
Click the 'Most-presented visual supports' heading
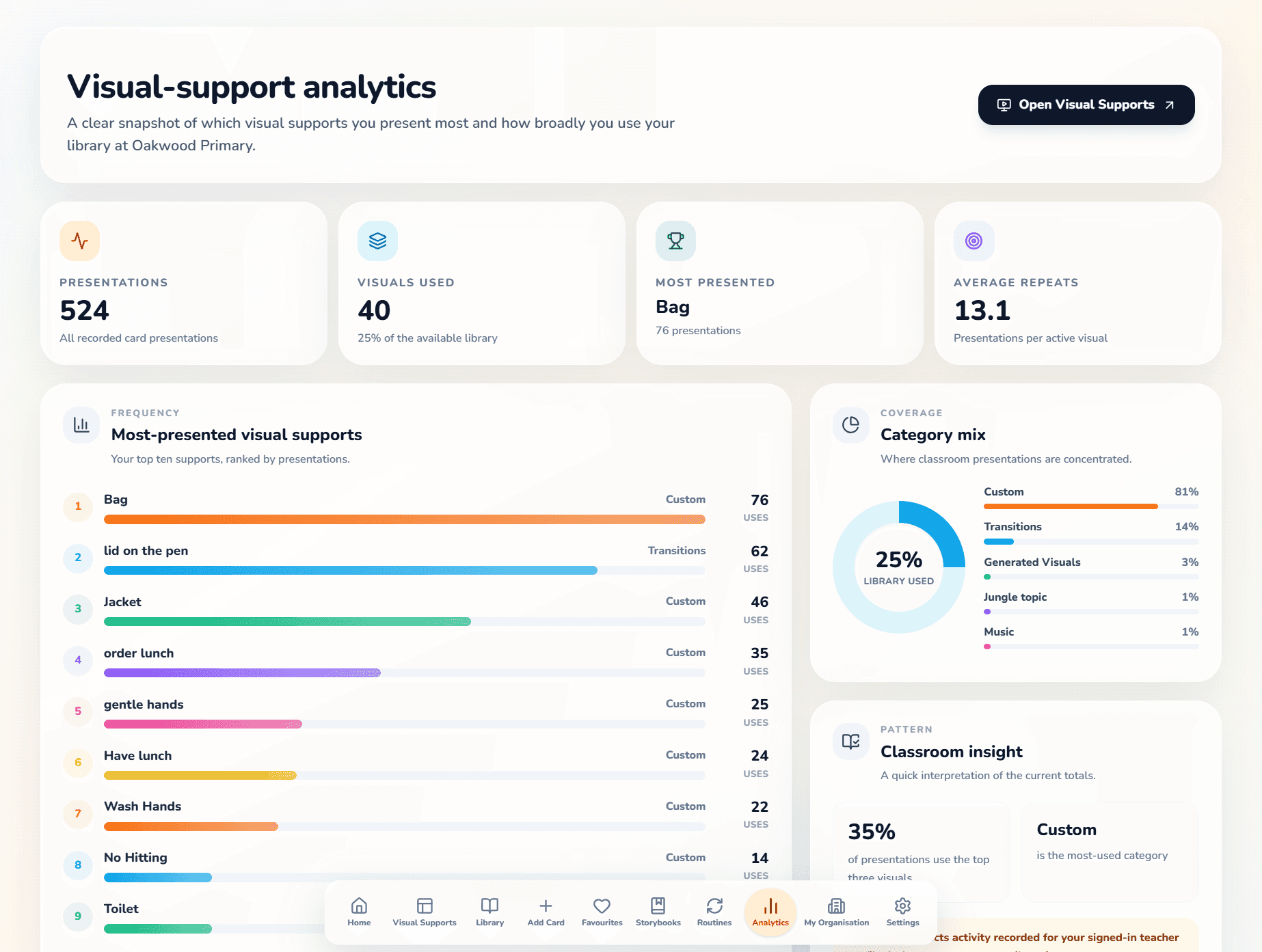click(237, 435)
